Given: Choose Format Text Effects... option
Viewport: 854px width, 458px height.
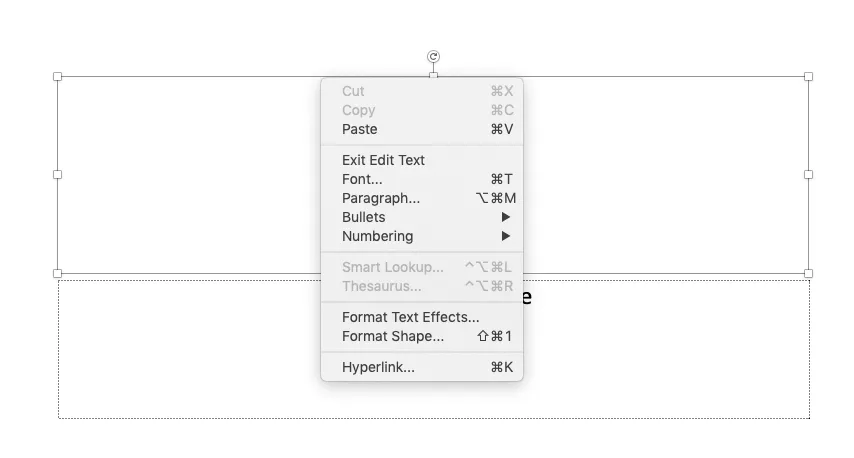Looking at the screenshot, I should 410,317.
